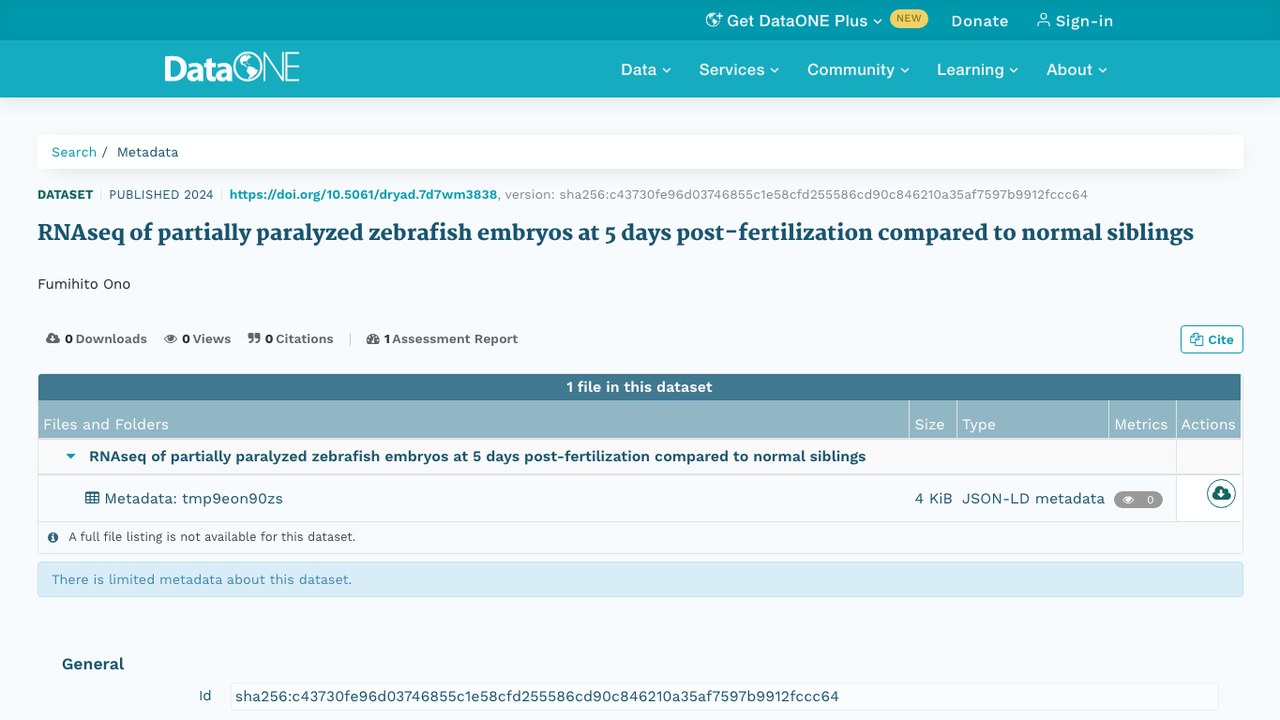
Task: Open the dataset DOI link
Action: click(363, 194)
